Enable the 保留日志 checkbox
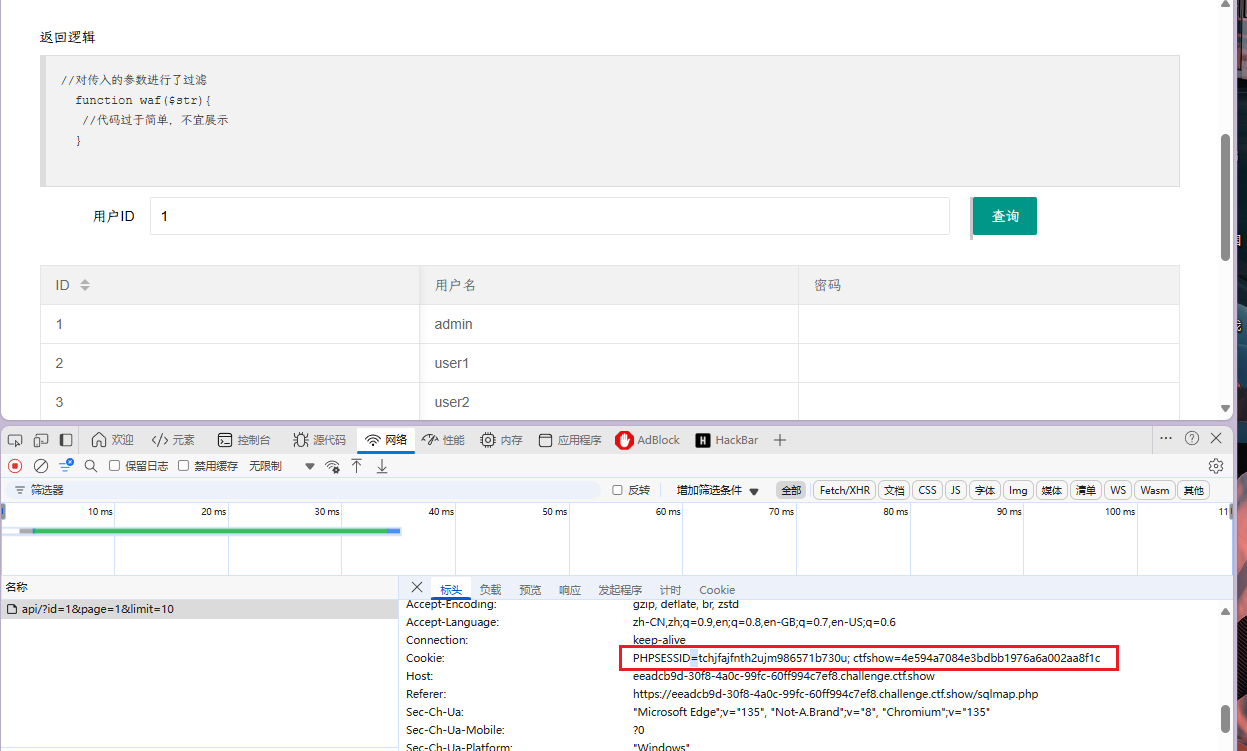 click(115, 466)
